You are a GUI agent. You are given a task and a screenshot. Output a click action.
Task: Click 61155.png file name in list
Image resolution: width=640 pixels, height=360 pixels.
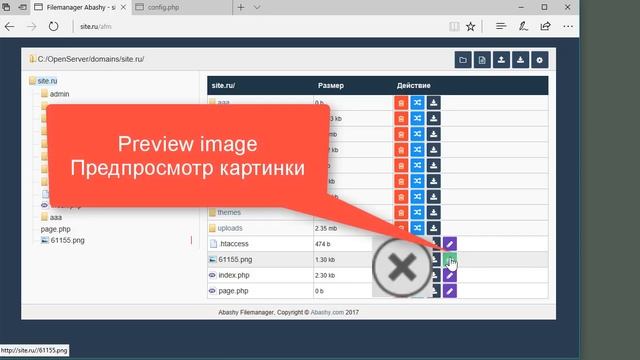click(x=235, y=260)
